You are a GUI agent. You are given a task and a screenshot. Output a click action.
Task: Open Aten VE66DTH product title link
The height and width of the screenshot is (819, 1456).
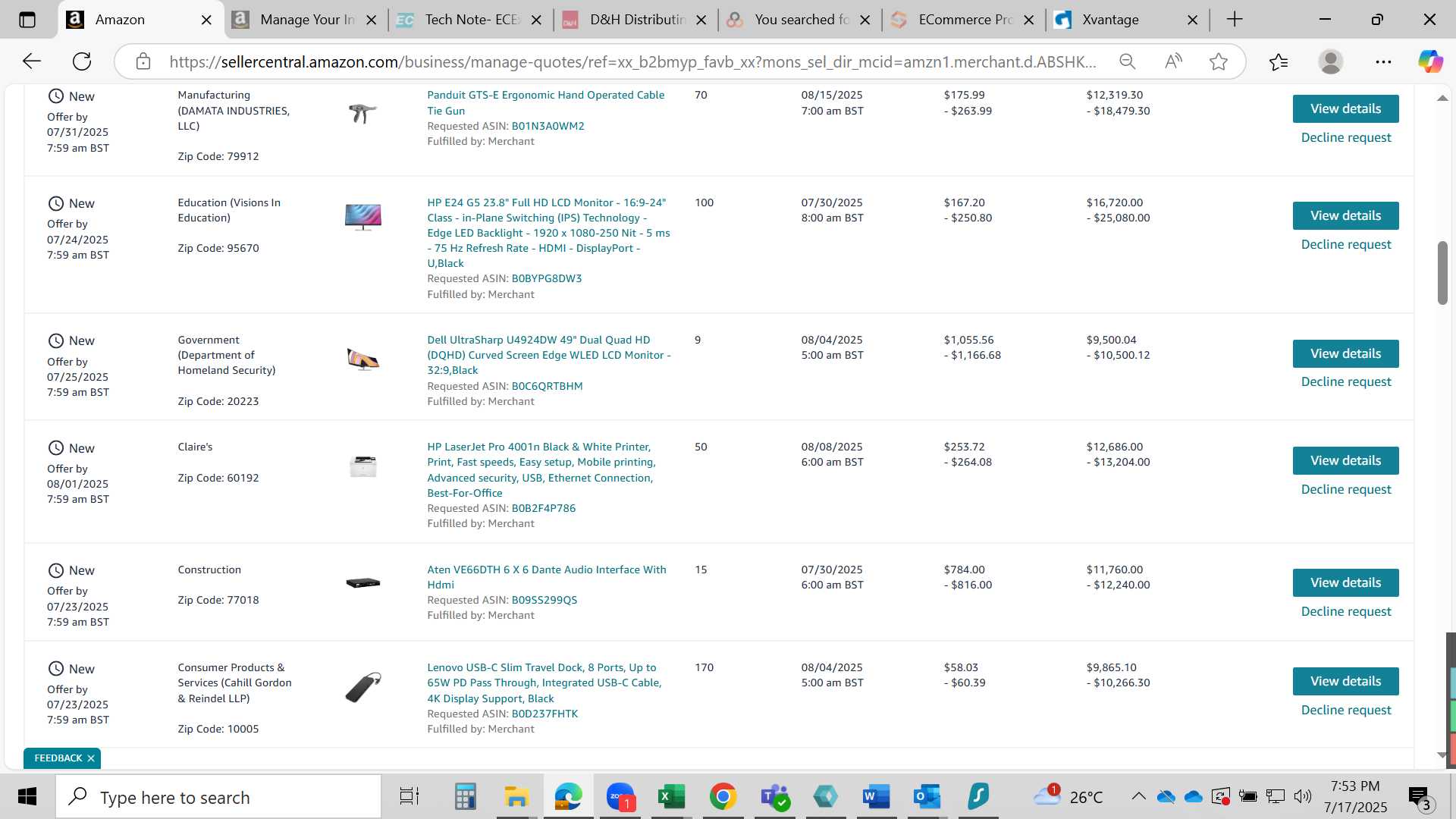tap(546, 577)
